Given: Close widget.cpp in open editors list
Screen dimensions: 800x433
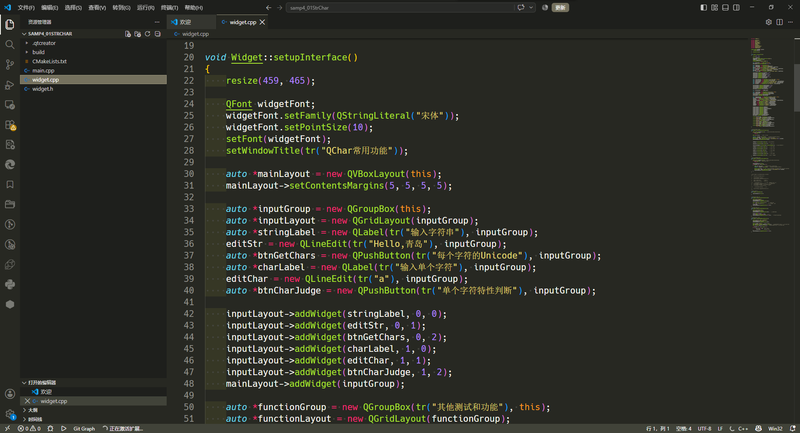Looking at the screenshot, I should coord(28,401).
